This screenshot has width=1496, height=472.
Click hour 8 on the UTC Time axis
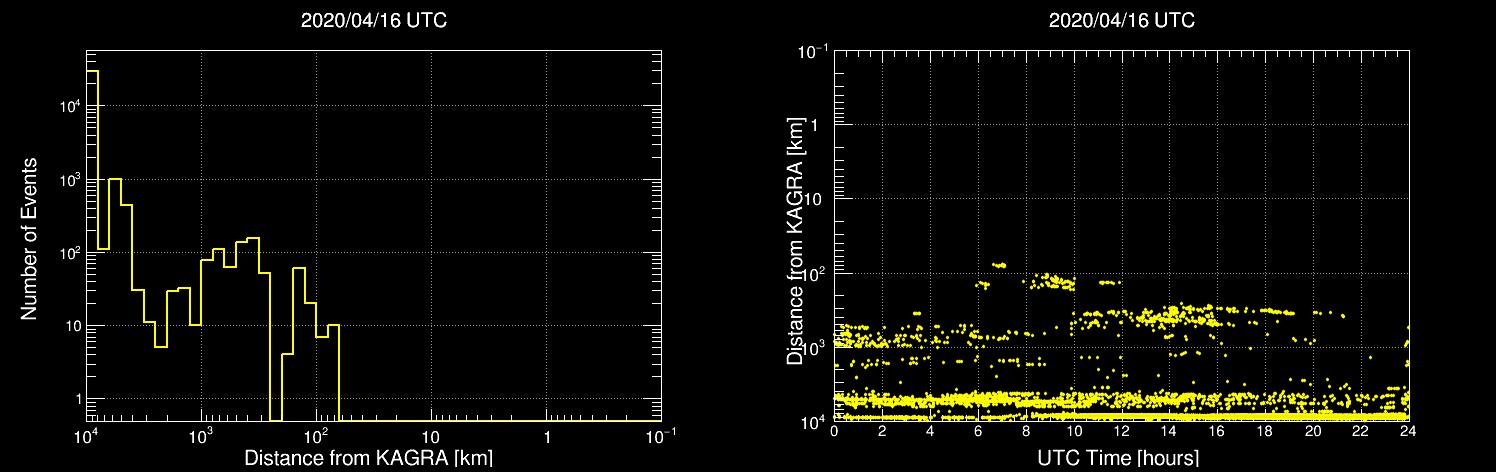tap(1026, 432)
